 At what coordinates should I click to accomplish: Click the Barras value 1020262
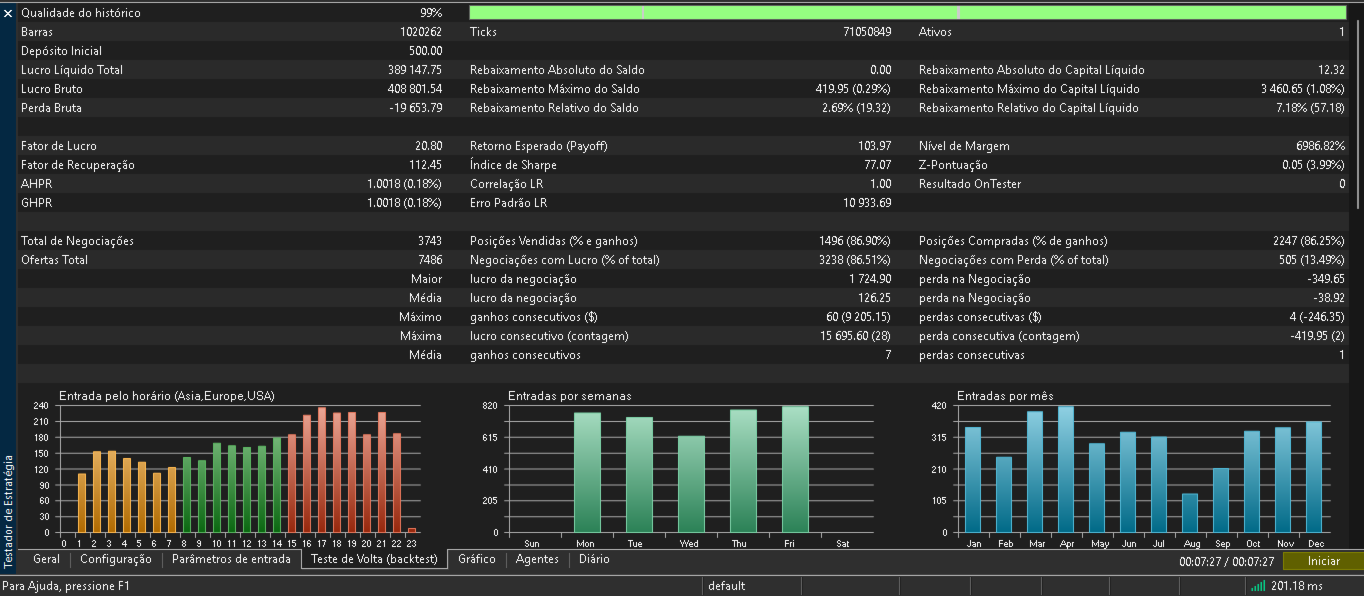[420, 32]
